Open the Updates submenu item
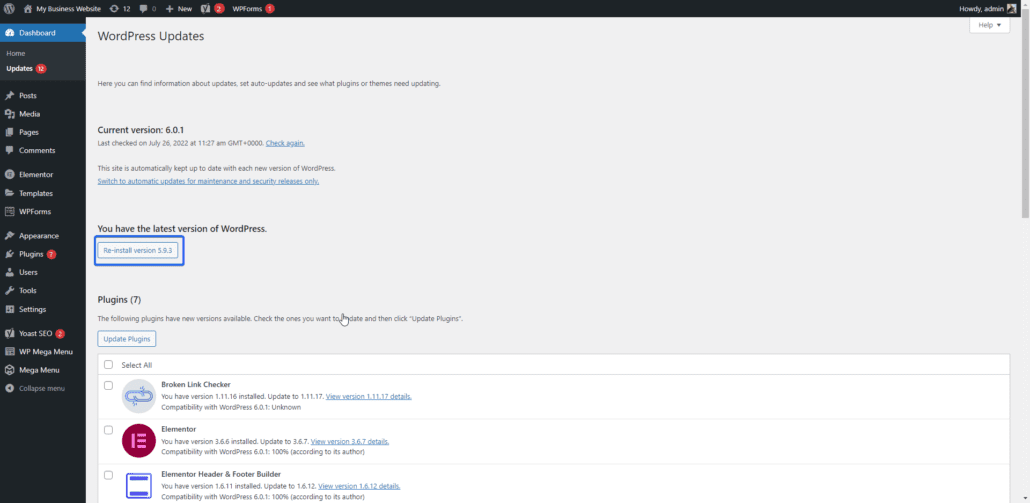The height and width of the screenshot is (503, 1030). [26, 68]
